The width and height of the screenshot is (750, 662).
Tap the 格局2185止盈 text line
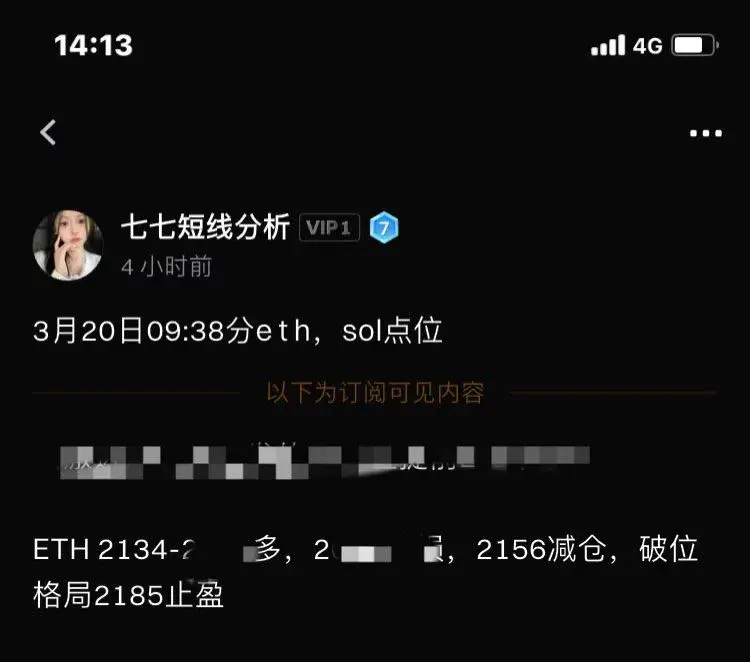pyautogui.click(x=128, y=596)
